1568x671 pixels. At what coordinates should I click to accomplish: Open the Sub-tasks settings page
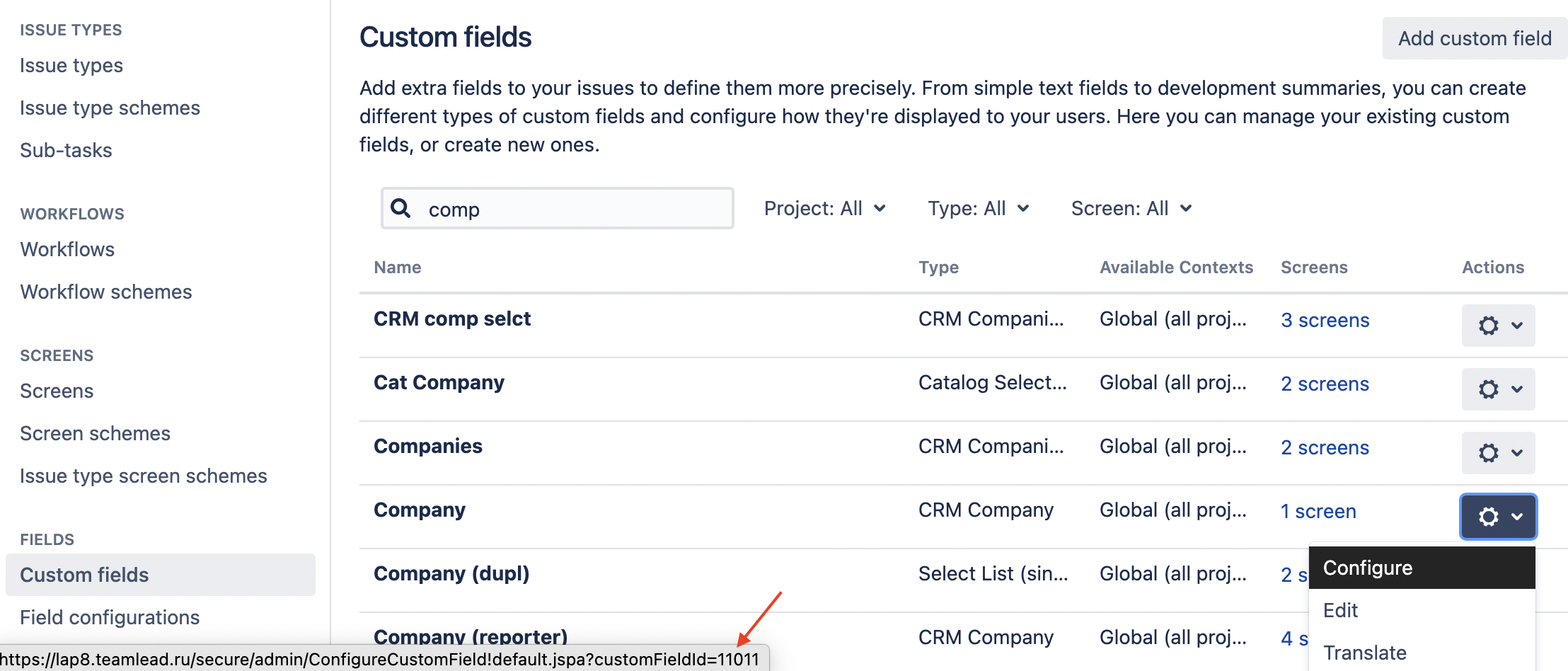66,150
